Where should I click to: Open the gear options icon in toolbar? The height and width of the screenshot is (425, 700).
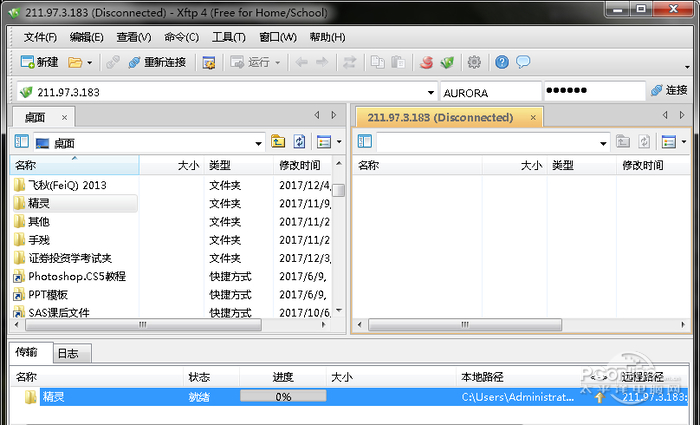474,62
